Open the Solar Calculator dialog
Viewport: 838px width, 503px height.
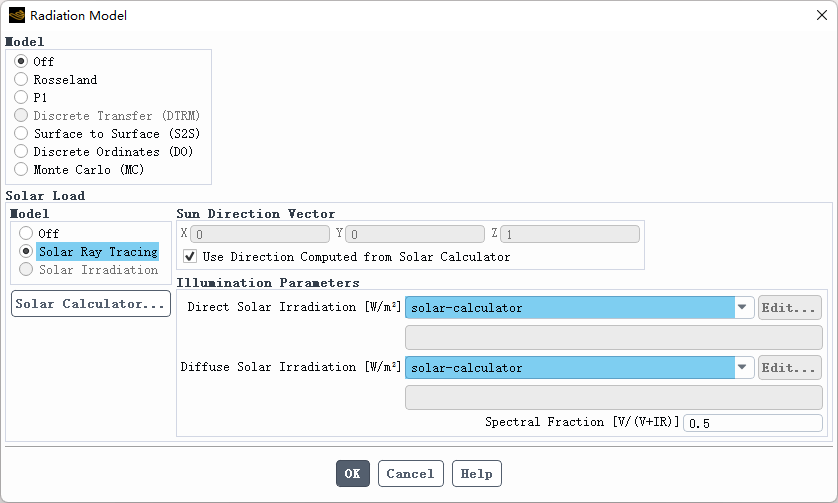click(x=91, y=304)
